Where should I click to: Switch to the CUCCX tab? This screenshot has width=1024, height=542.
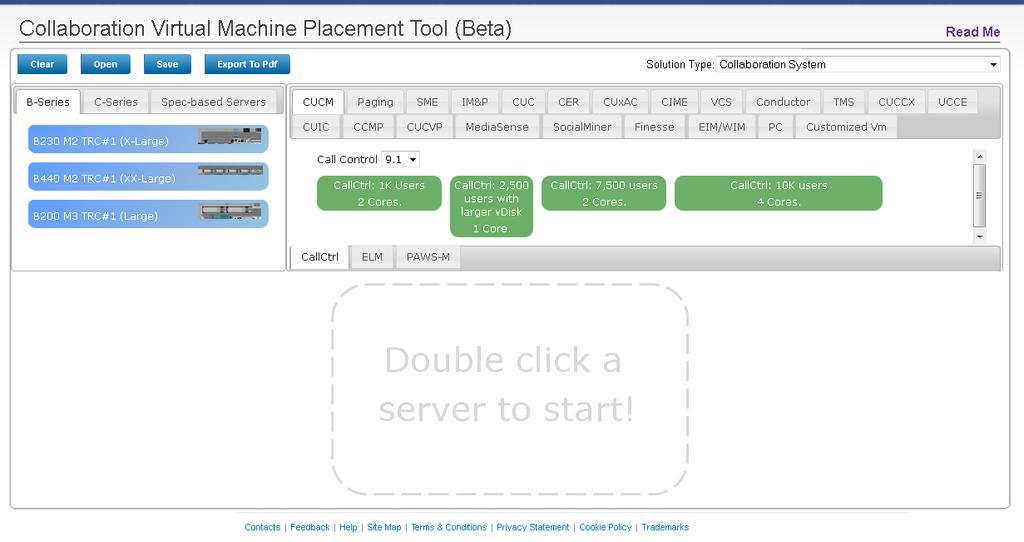[896, 102]
